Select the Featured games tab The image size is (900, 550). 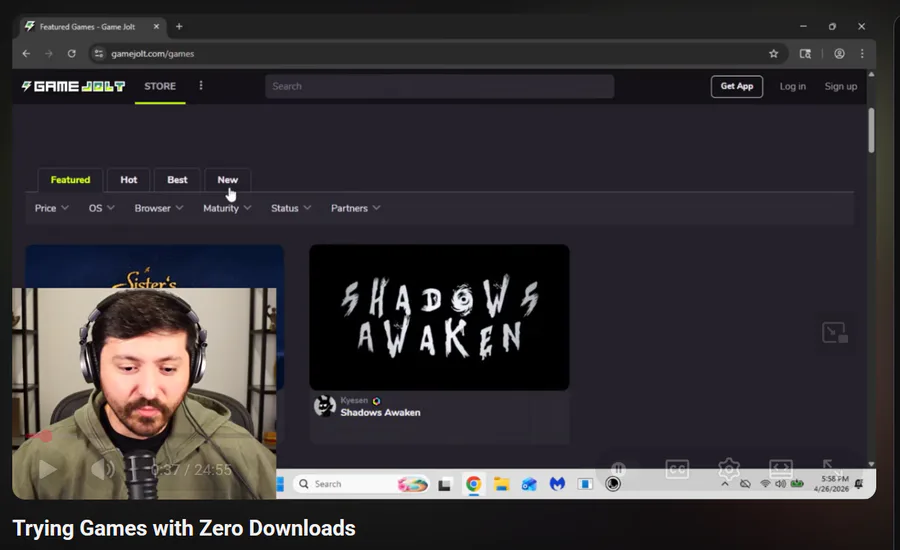[x=70, y=180]
